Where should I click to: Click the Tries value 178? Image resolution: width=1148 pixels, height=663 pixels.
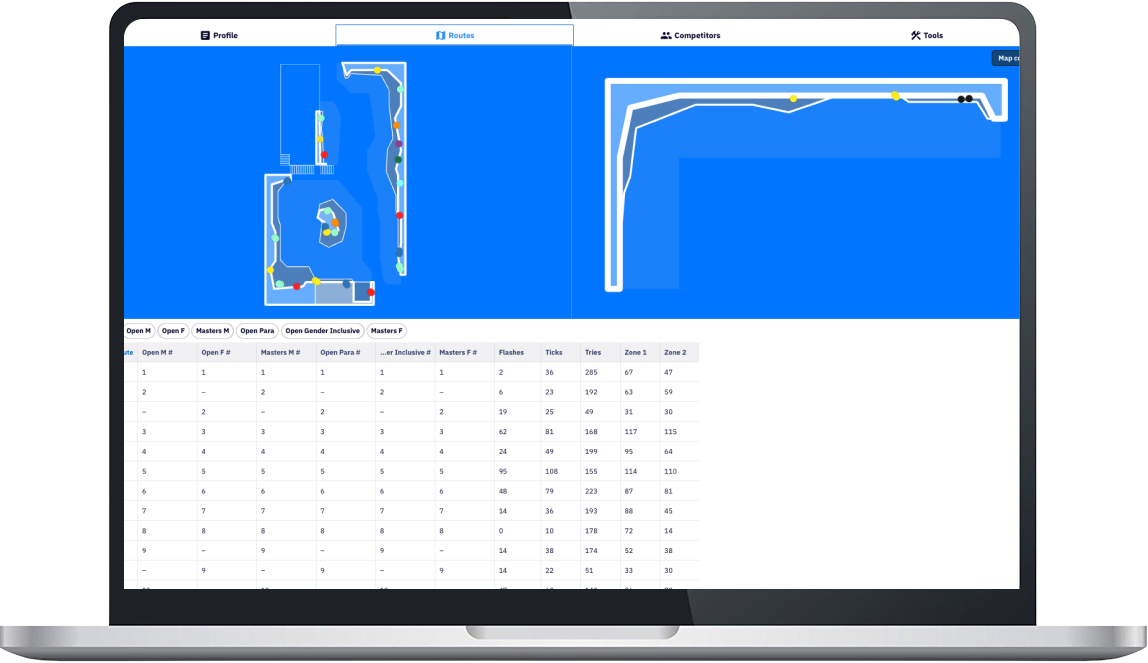592,531
